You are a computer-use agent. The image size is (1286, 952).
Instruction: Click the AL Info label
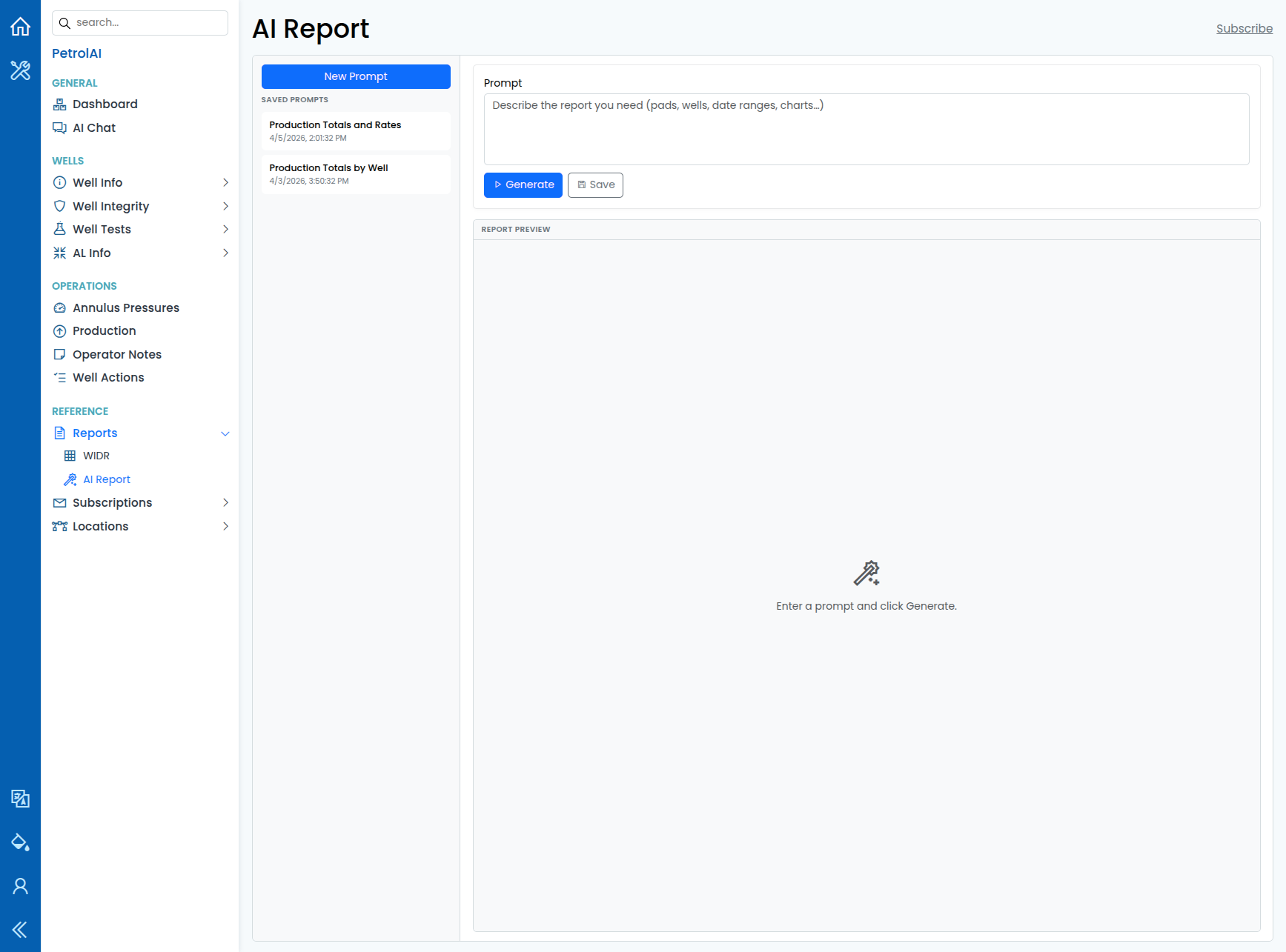(92, 253)
